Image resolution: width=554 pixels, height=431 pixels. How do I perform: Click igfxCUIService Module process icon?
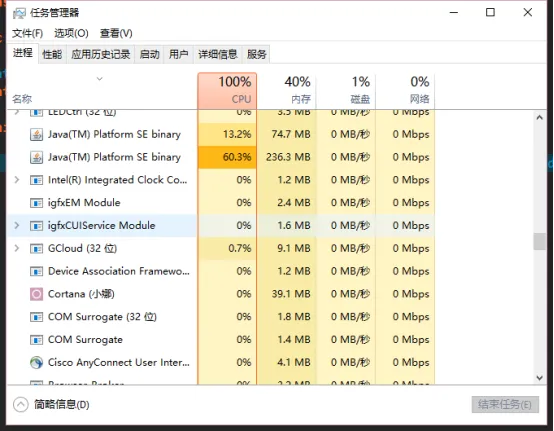coord(36,226)
